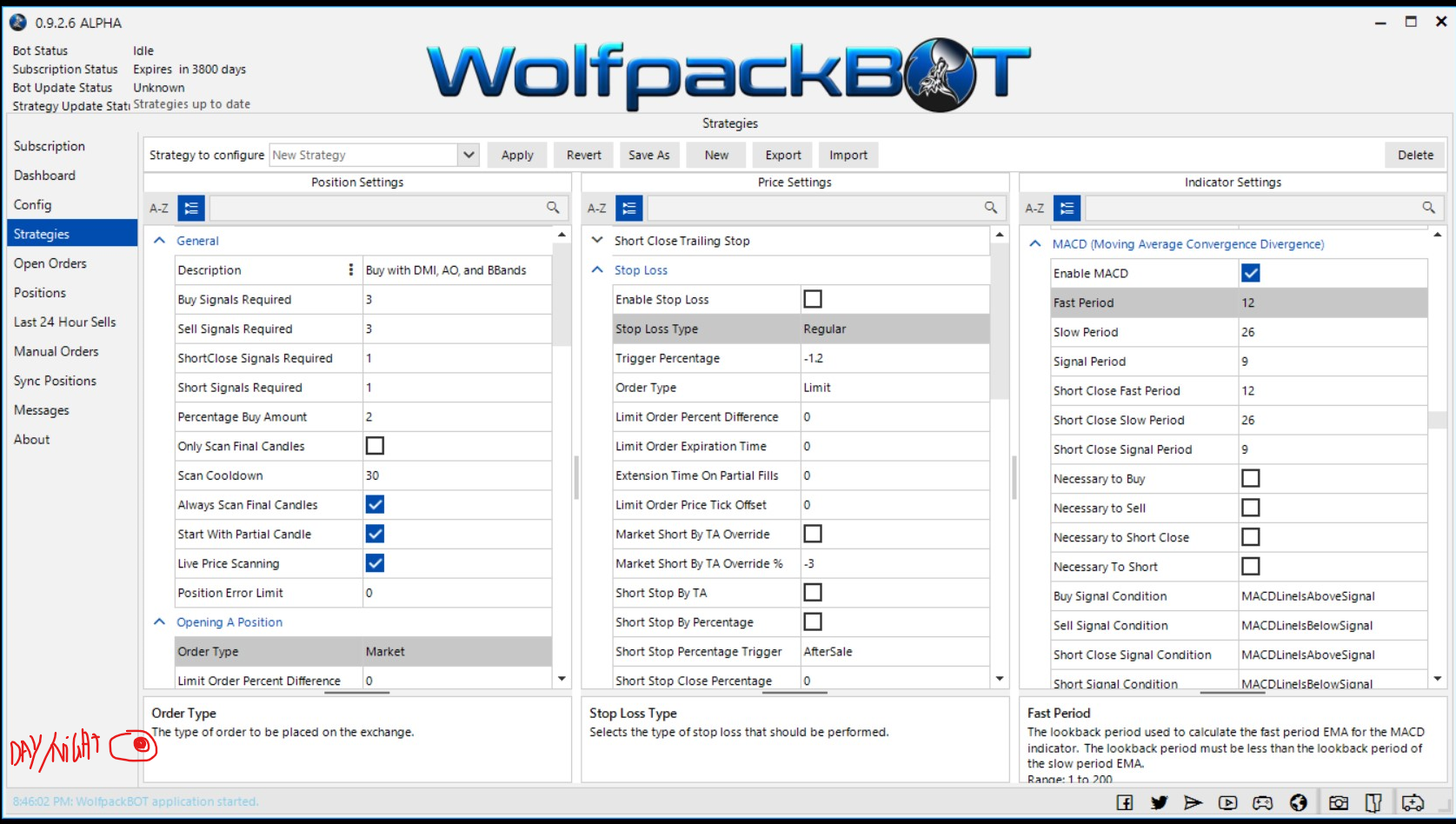Open the YouTube play icon
The width and height of the screenshot is (1456, 824).
(1227, 802)
